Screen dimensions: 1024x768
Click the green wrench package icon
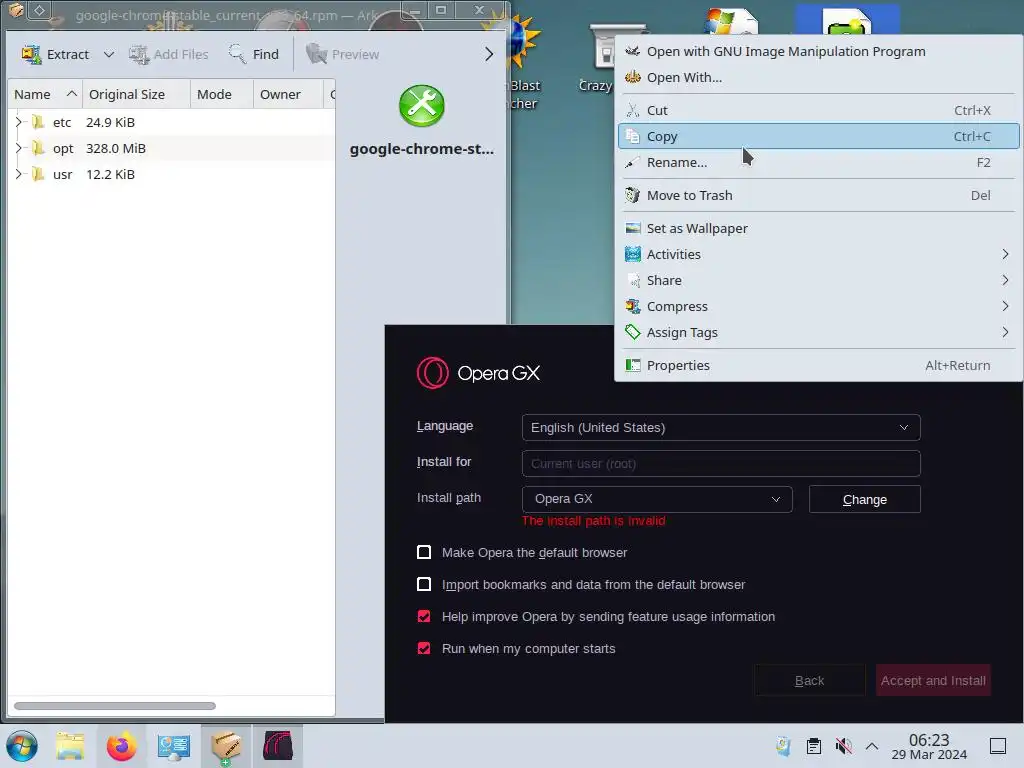(422, 106)
